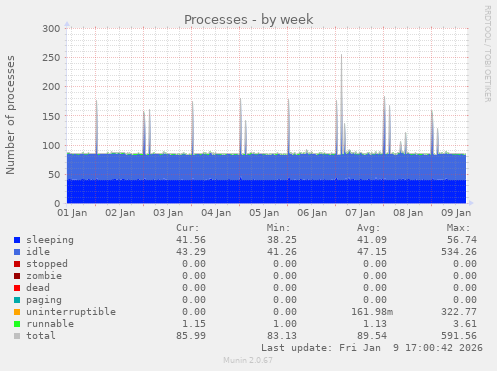Click the uninterruptible legend color swatch
Viewport: 497px width, 371px height.
click(17, 312)
